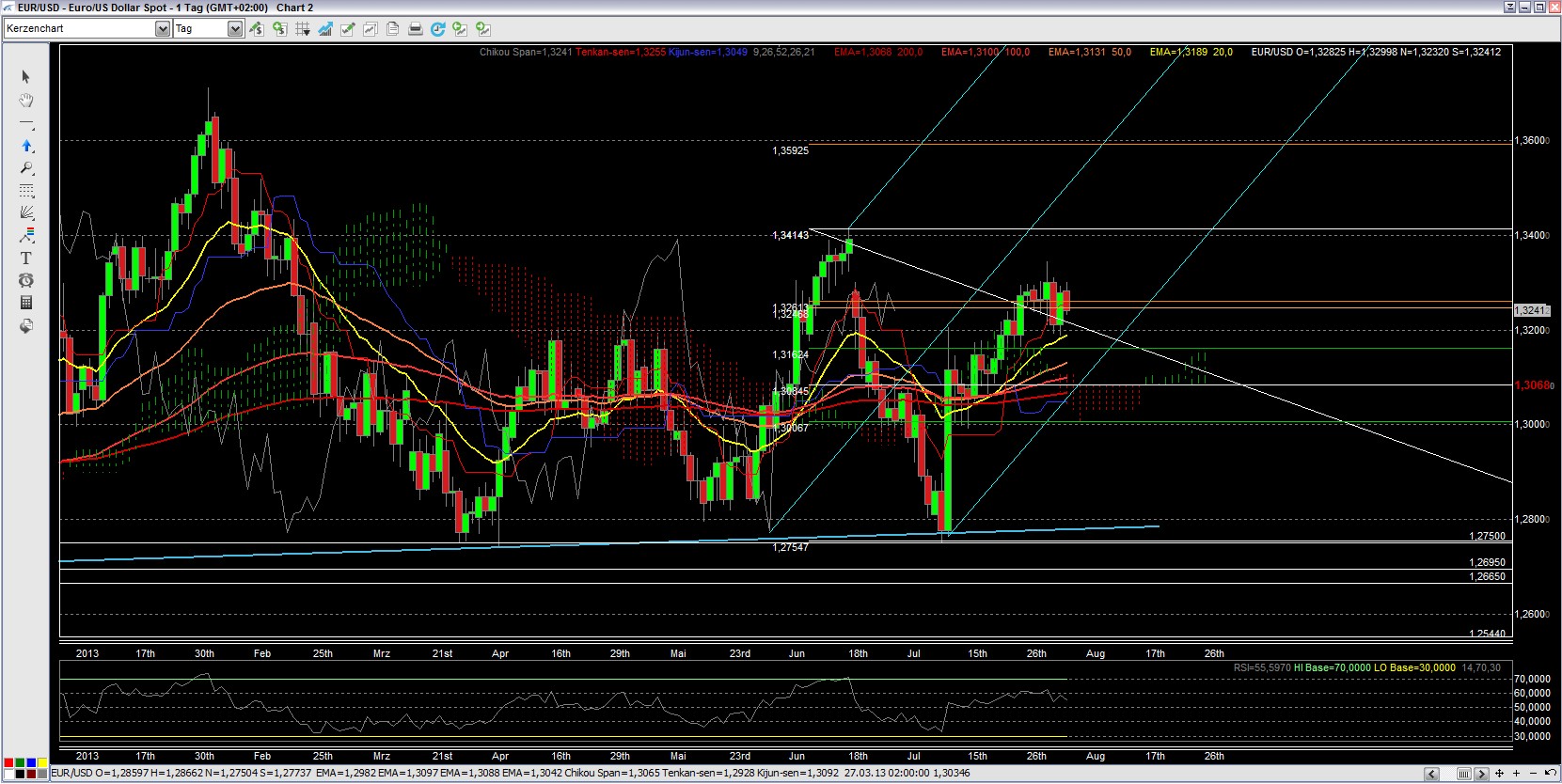Select the Fibonacci fan lines tool
1562x784 pixels.
[26, 212]
